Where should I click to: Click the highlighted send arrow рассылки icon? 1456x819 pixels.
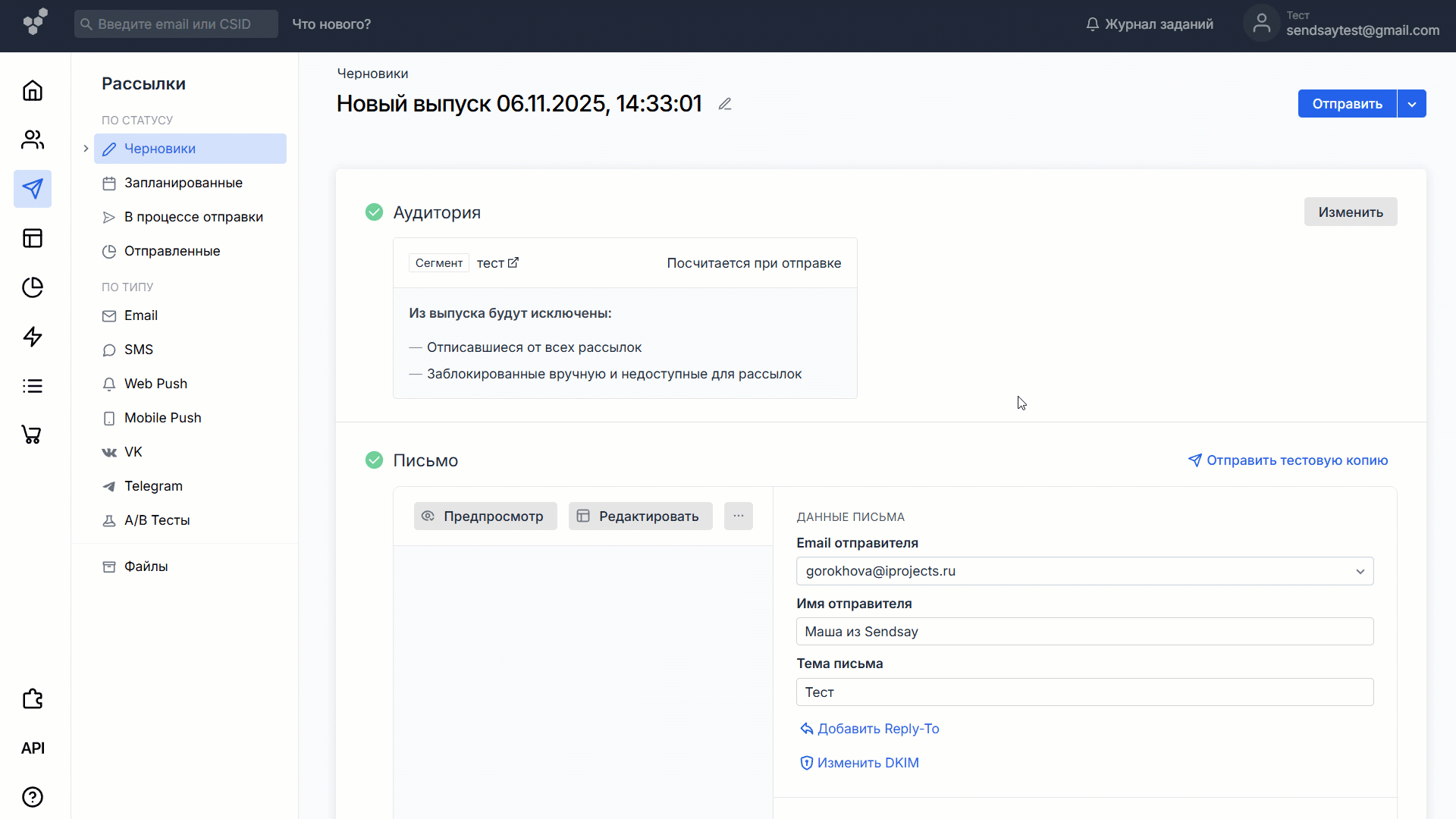coord(33,189)
